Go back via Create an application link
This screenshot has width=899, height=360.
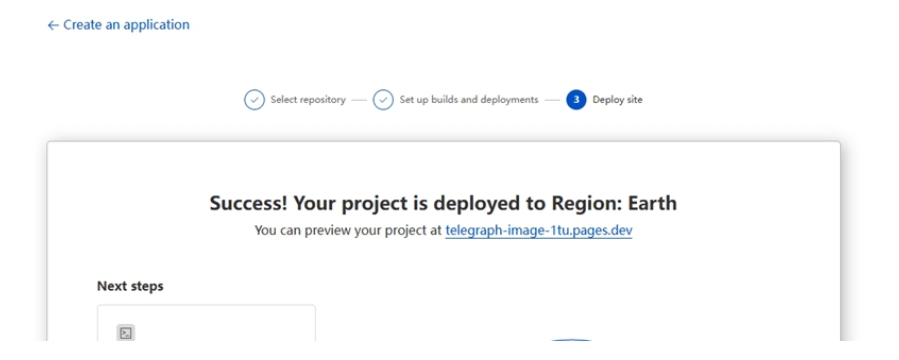point(118,25)
